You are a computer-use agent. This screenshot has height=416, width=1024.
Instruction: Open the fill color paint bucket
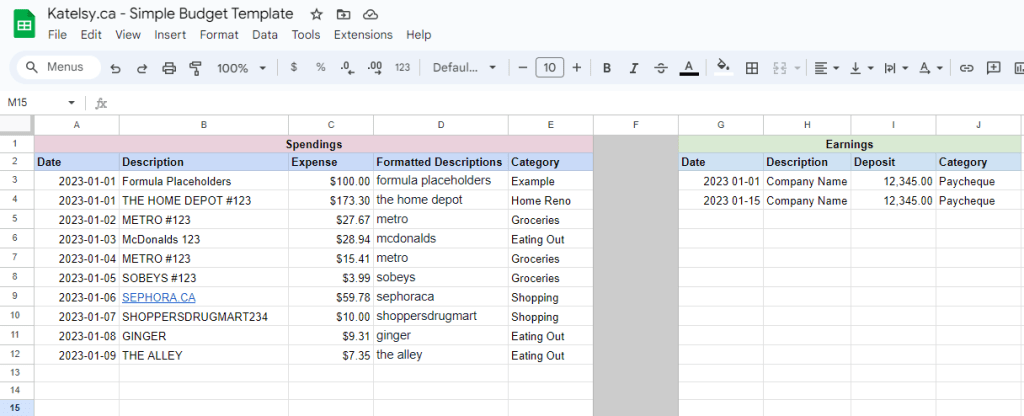[x=723, y=67]
